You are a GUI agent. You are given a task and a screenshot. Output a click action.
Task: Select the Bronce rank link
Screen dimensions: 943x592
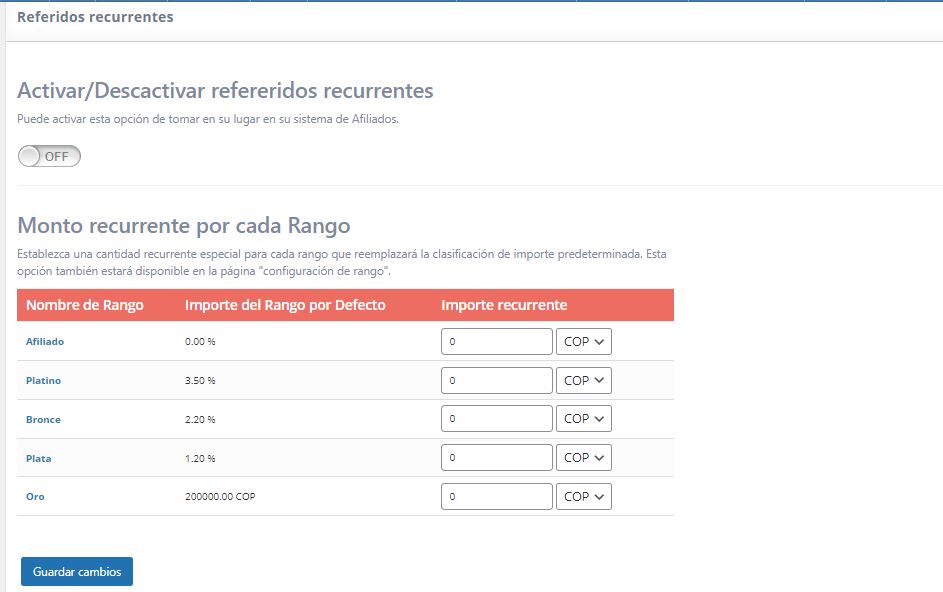(43, 418)
